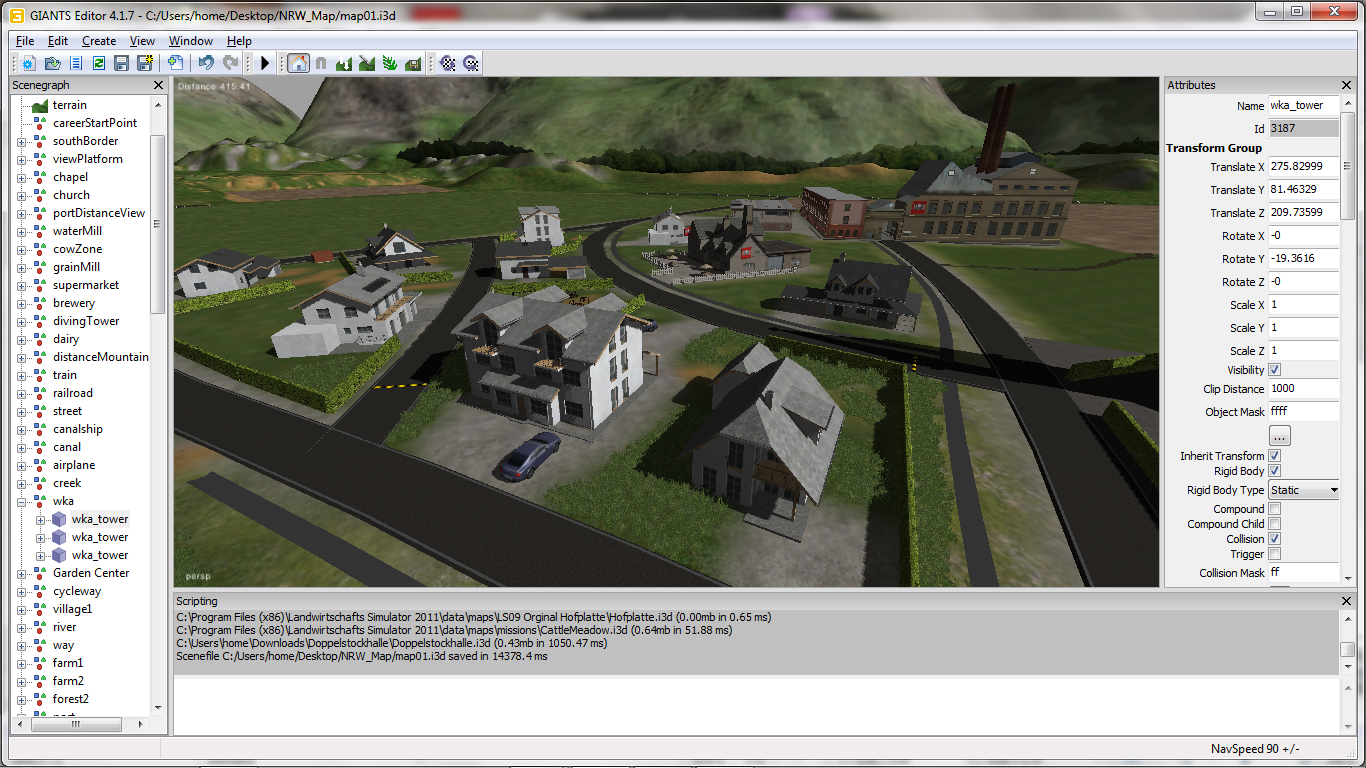Expand the supermarket tree node

(21, 286)
